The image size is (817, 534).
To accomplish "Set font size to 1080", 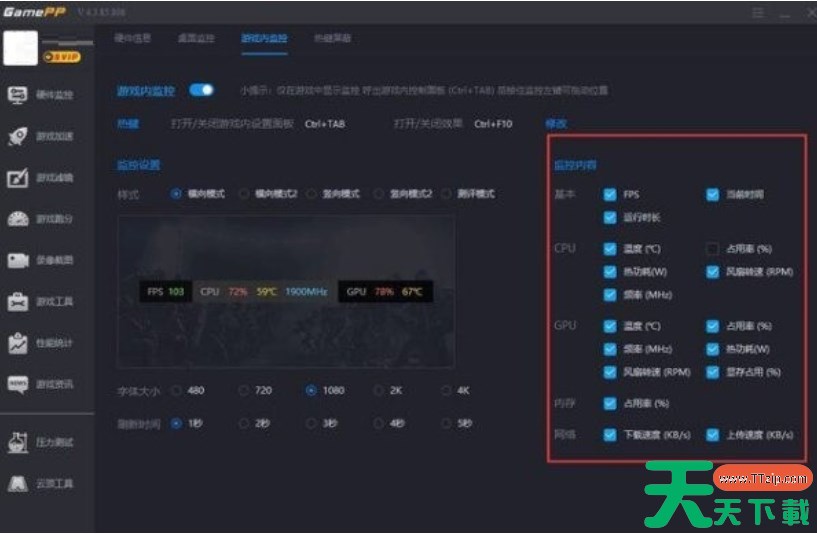I will point(311,390).
